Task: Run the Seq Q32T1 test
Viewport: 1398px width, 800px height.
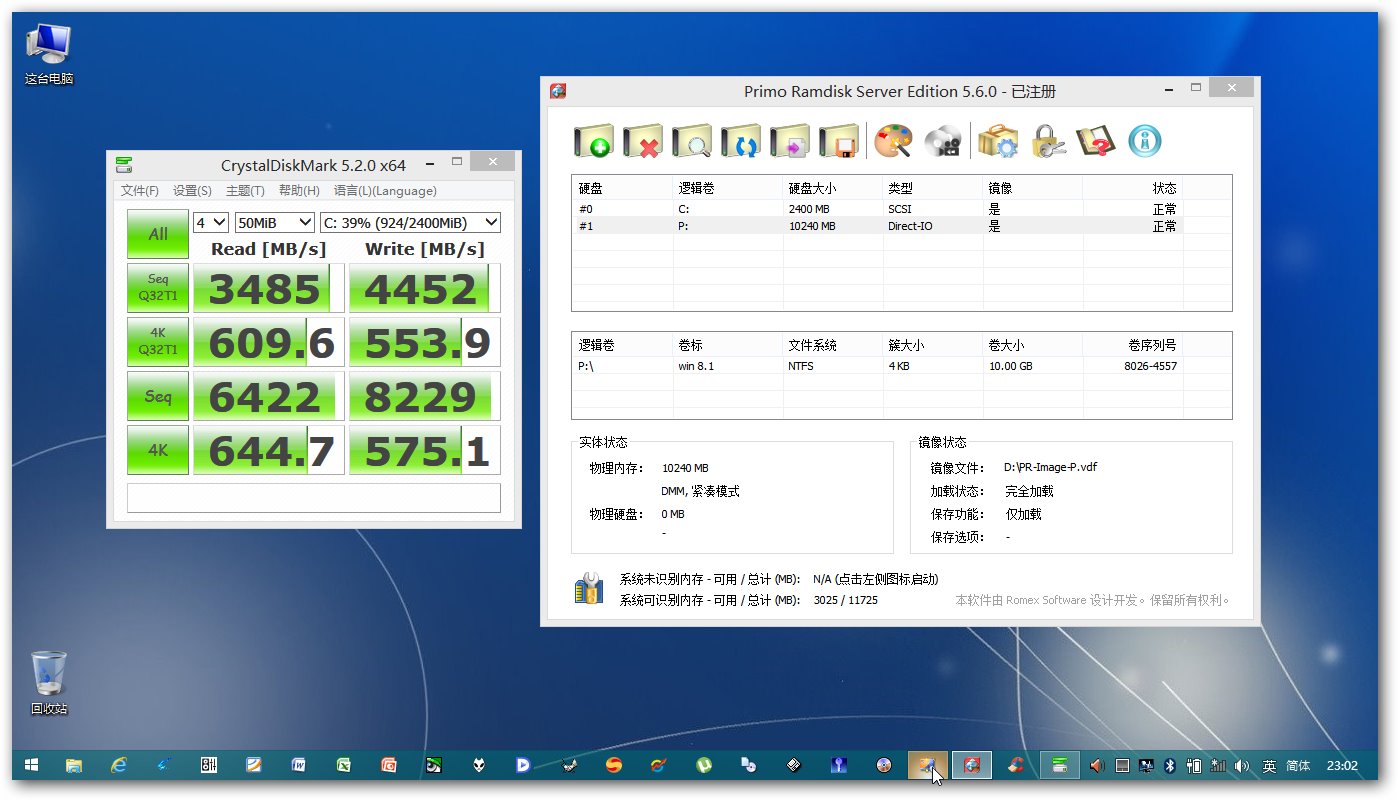Action: 157,288
